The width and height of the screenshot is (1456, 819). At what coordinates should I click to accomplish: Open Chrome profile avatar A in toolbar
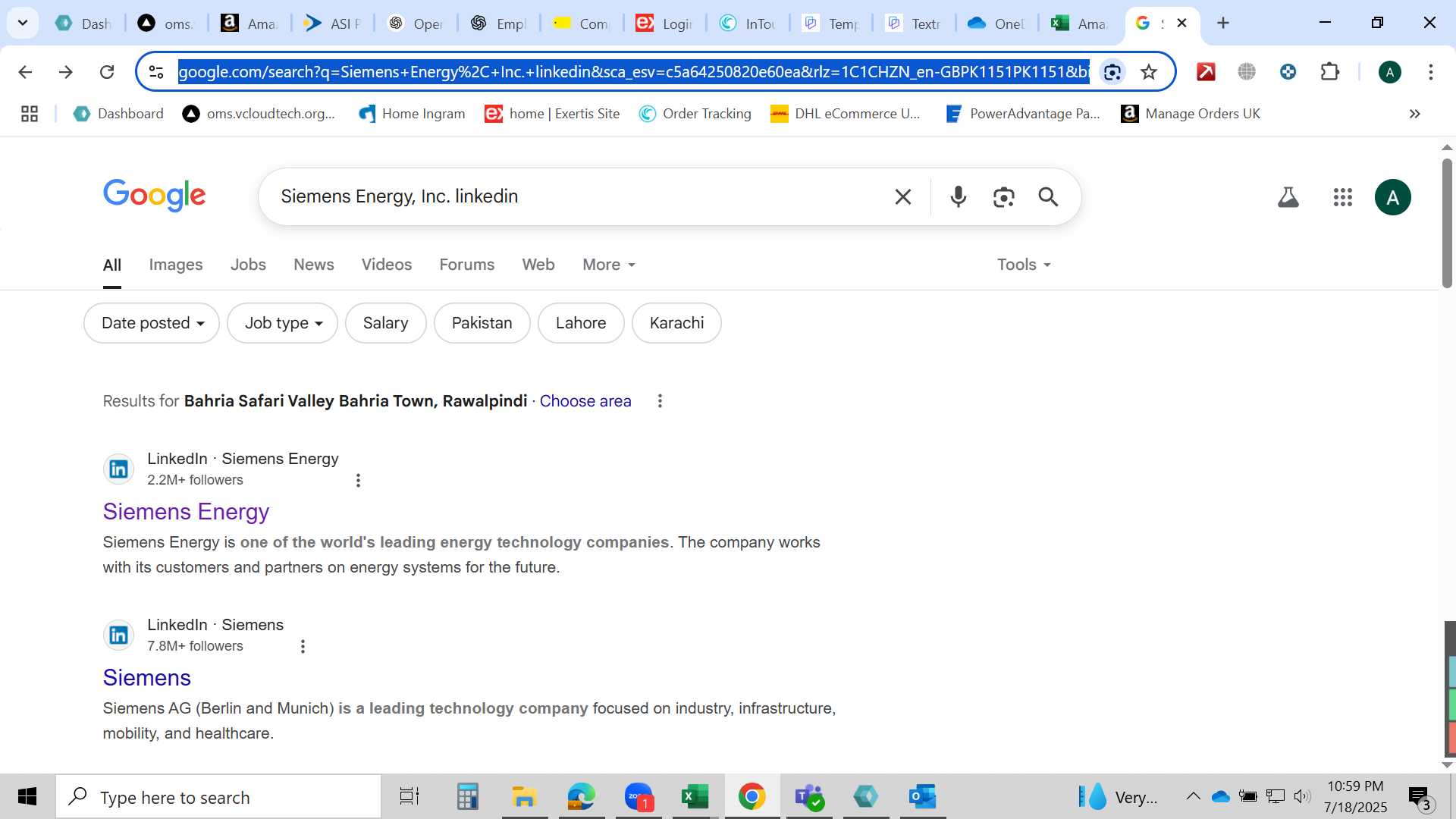click(1390, 72)
